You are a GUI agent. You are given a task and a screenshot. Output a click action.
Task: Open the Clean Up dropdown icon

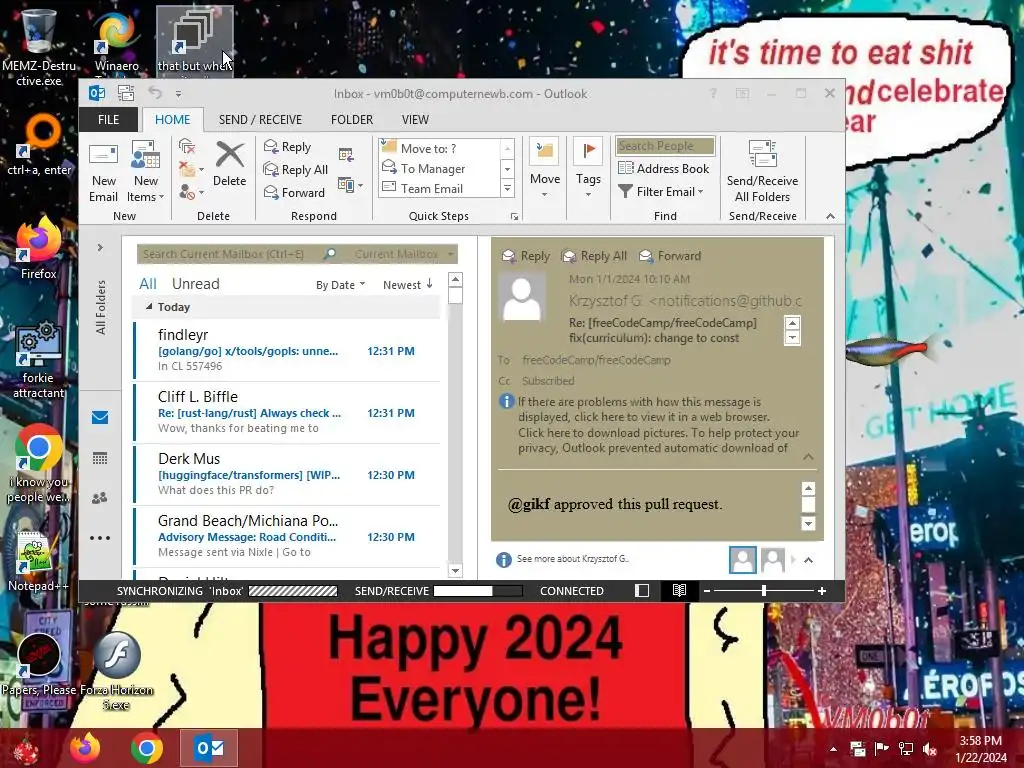(191, 170)
